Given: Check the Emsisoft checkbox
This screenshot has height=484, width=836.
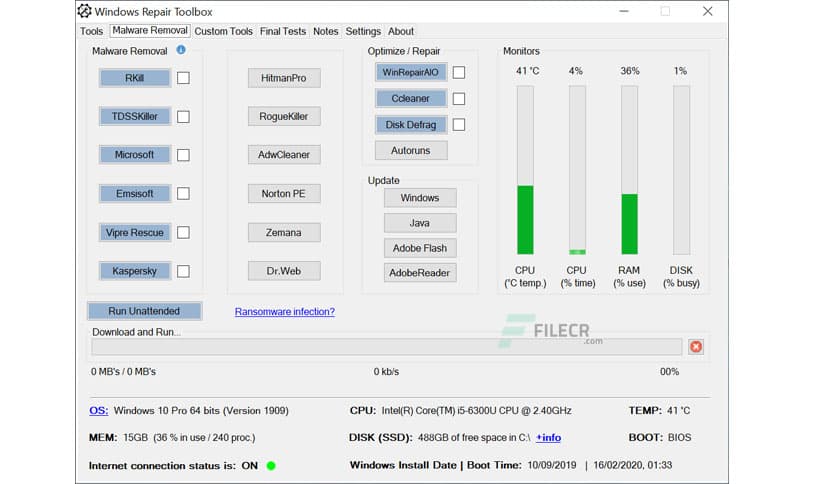Looking at the screenshot, I should [x=183, y=193].
